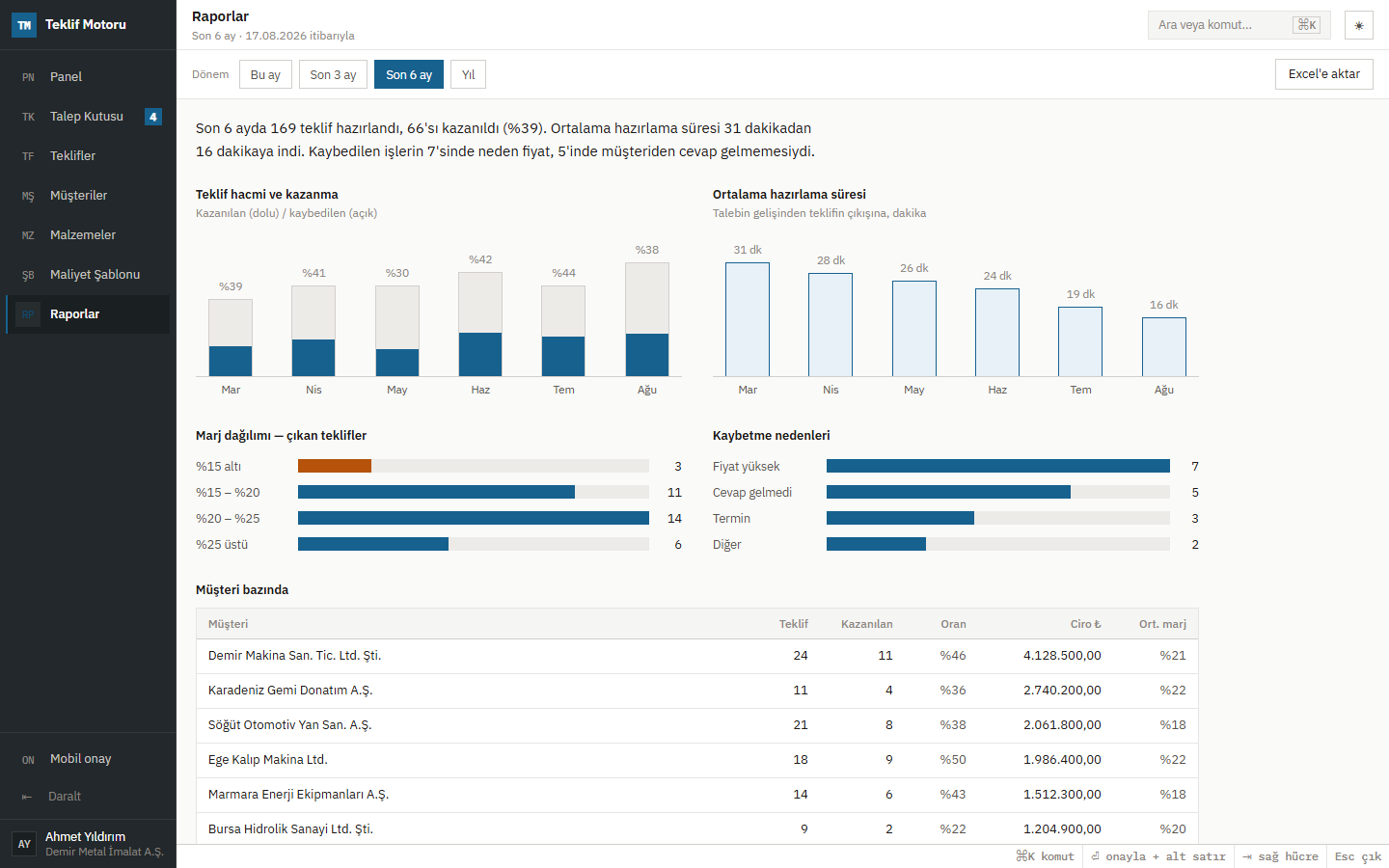Open the Demir Makina San. Tic. row
Image resolution: width=1389 pixels, height=868 pixels.
click(x=697, y=656)
